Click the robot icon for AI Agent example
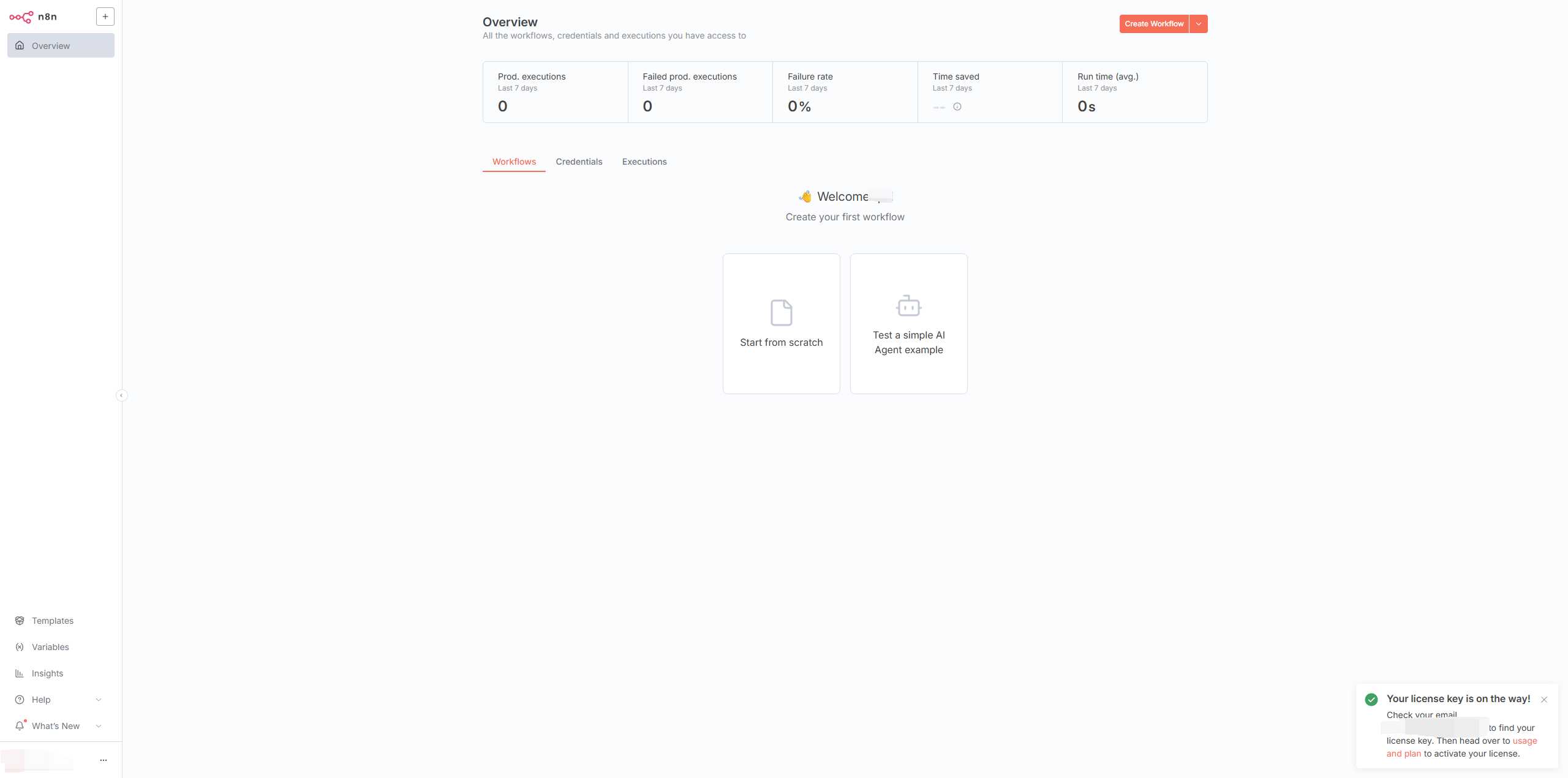1568x778 pixels. pyautogui.click(x=908, y=305)
